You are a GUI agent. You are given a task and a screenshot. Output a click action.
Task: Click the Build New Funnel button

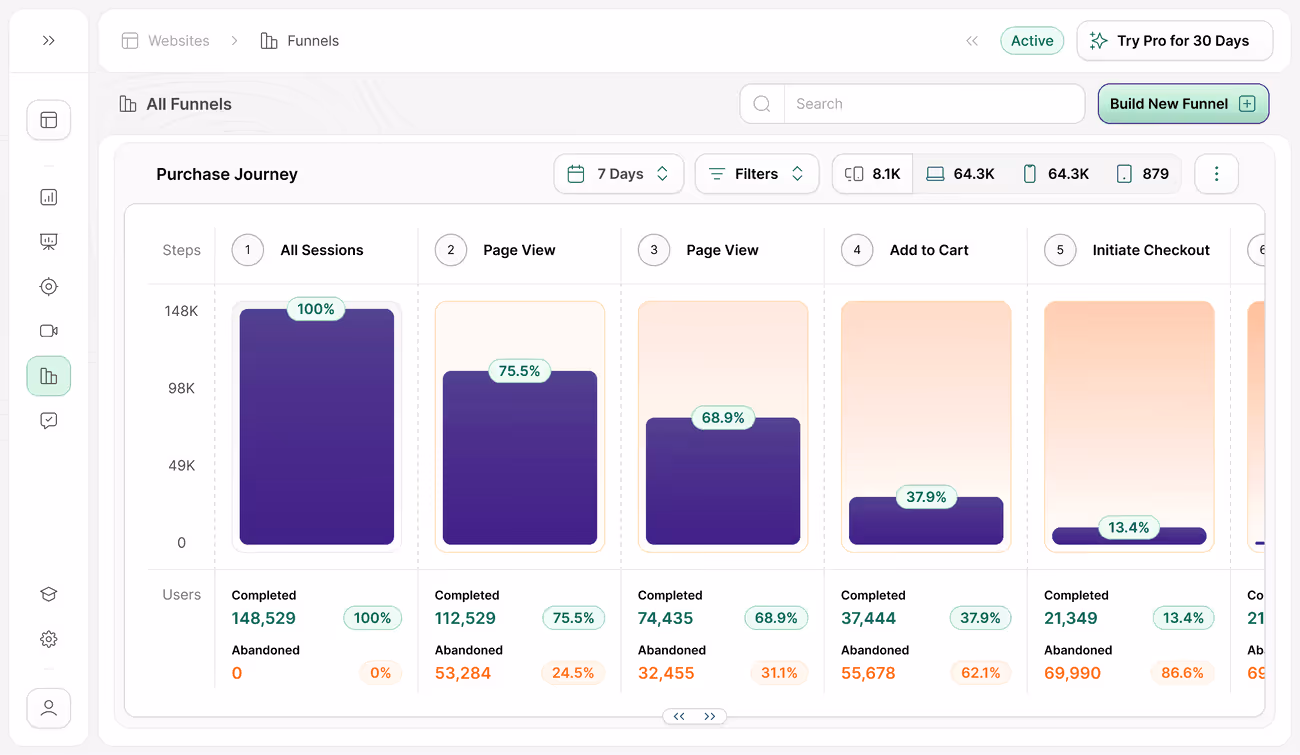pyautogui.click(x=1183, y=103)
